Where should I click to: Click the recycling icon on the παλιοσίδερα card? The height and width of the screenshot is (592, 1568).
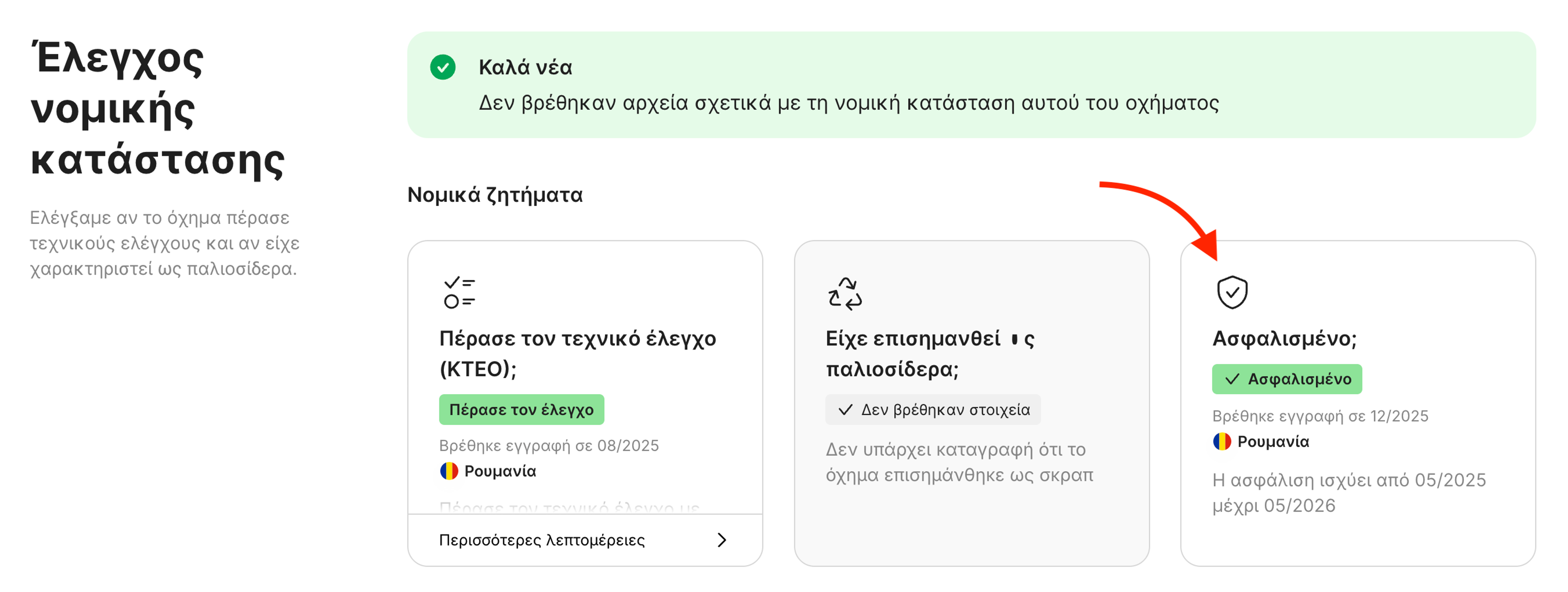tap(846, 294)
